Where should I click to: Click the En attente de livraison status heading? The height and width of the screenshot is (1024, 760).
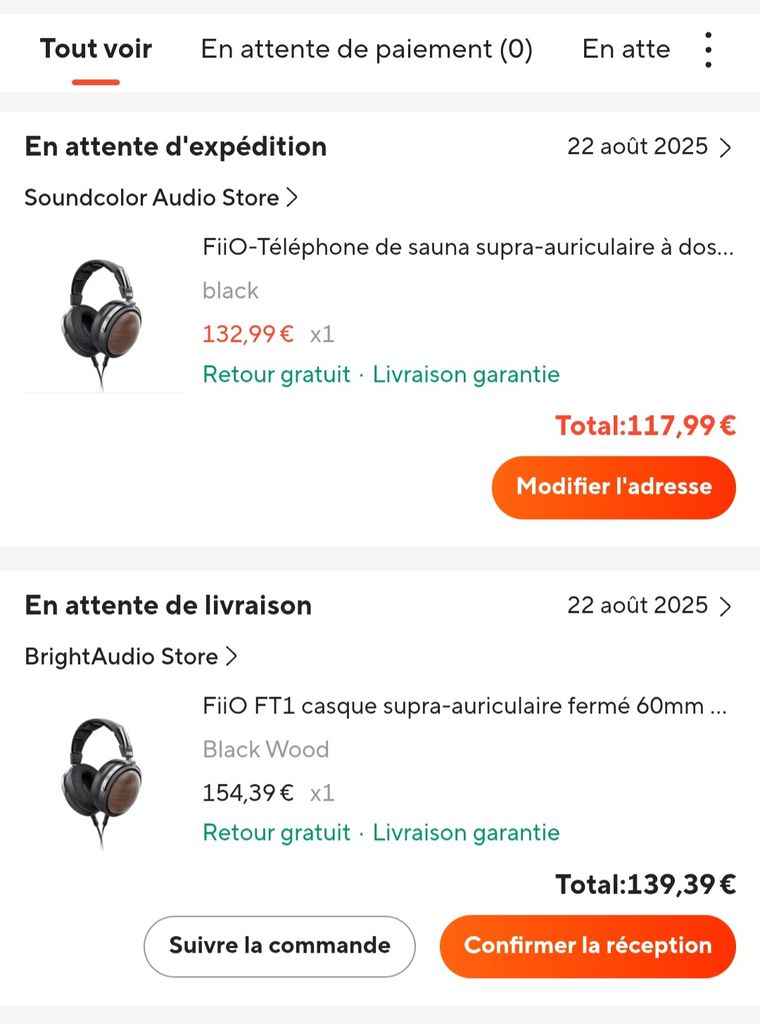(168, 606)
